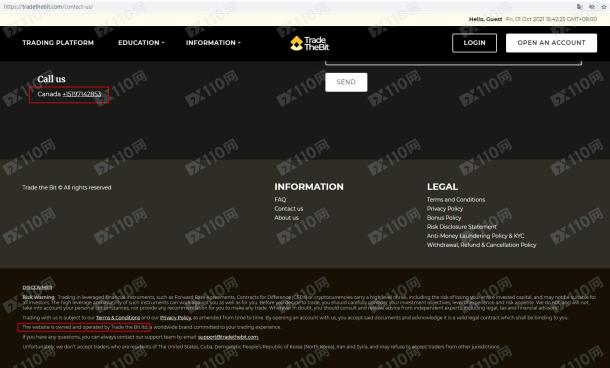Submit the form with Send button
Image resolution: width=610 pixels, height=368 pixels.
pos(346,82)
